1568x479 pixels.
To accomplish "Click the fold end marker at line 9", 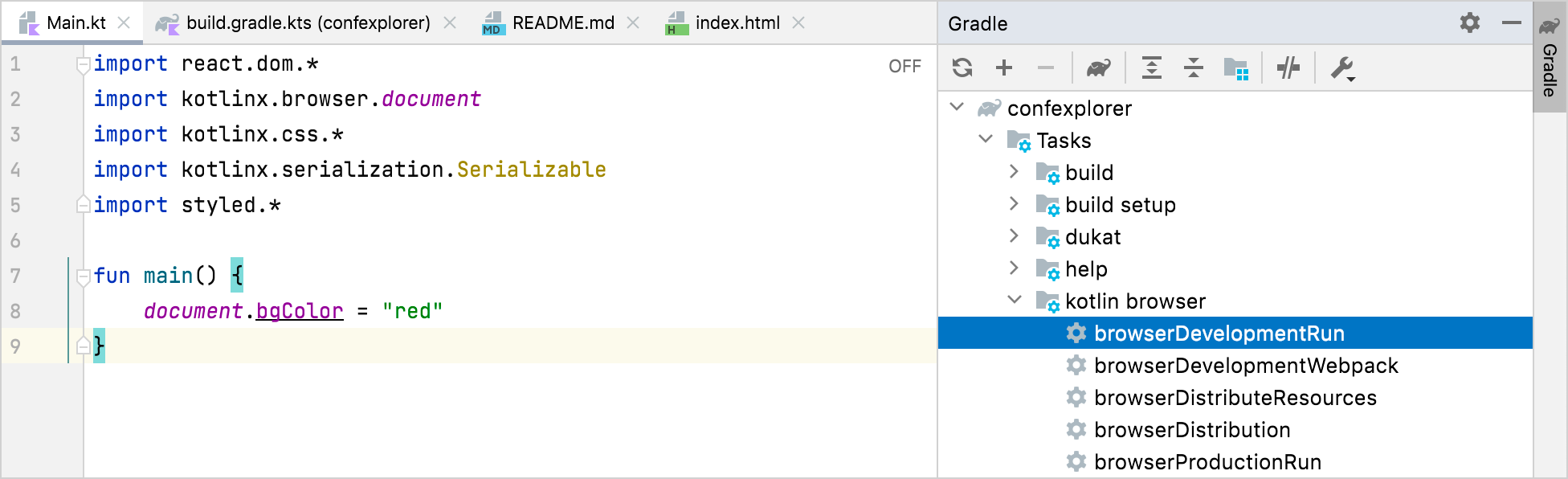I will click(82, 346).
